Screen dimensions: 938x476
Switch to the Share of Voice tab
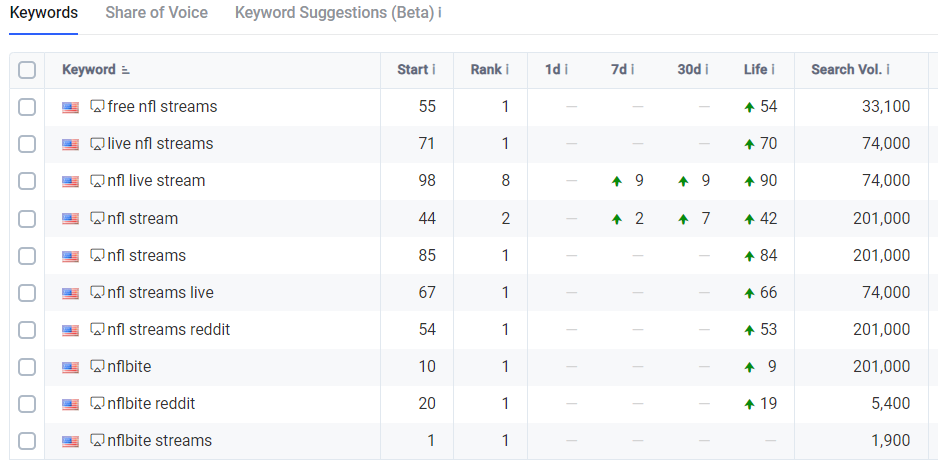point(157,13)
